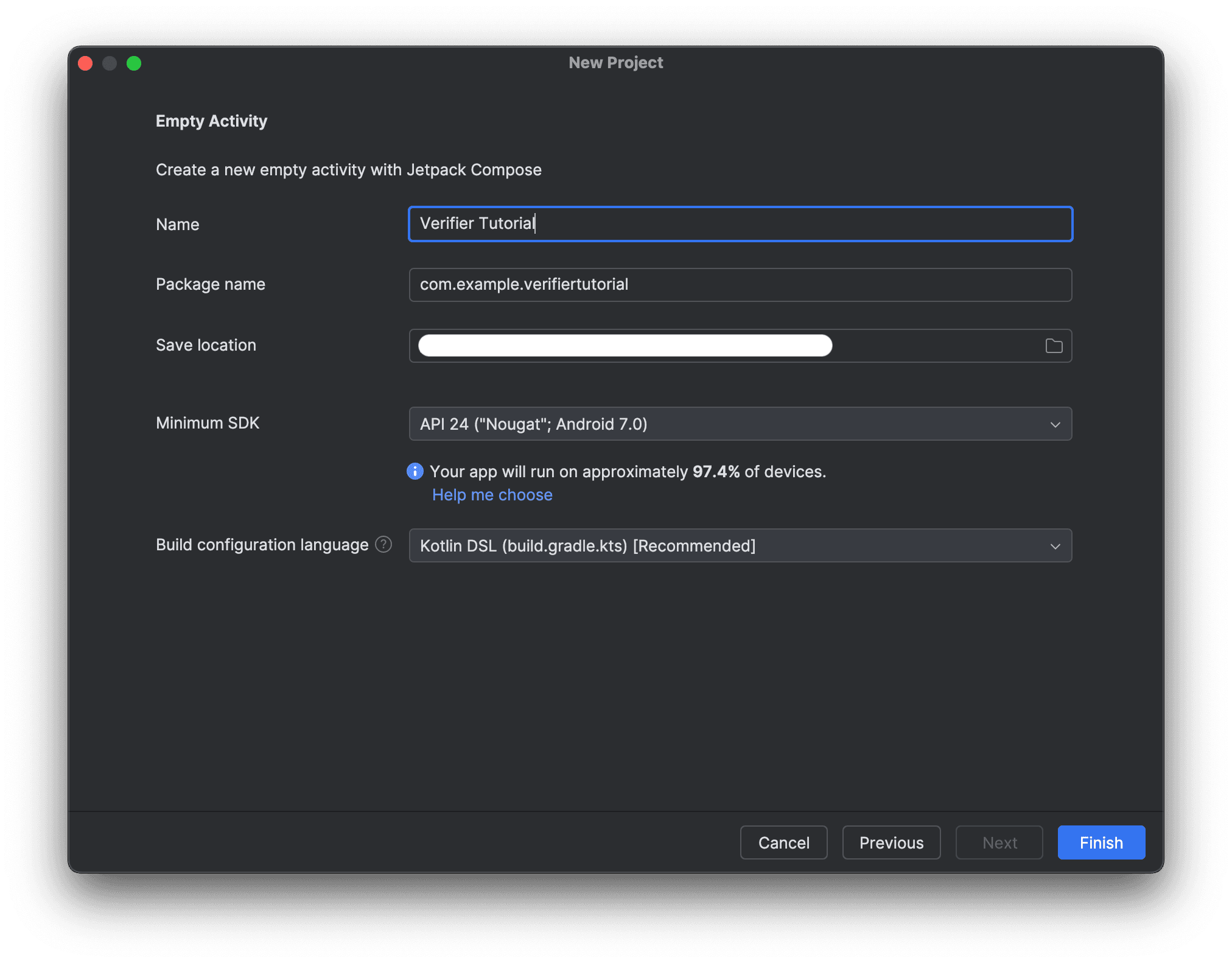Click the chevron on the API 24 selector
Viewport: 1232px width, 963px height.
pos(1055,424)
